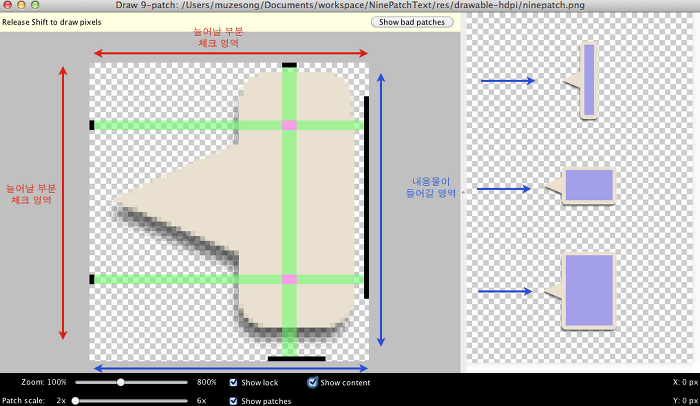Screen dimensions: 700x406
Task: Click the wide bubble preview in the middle
Action: [x=580, y=186]
